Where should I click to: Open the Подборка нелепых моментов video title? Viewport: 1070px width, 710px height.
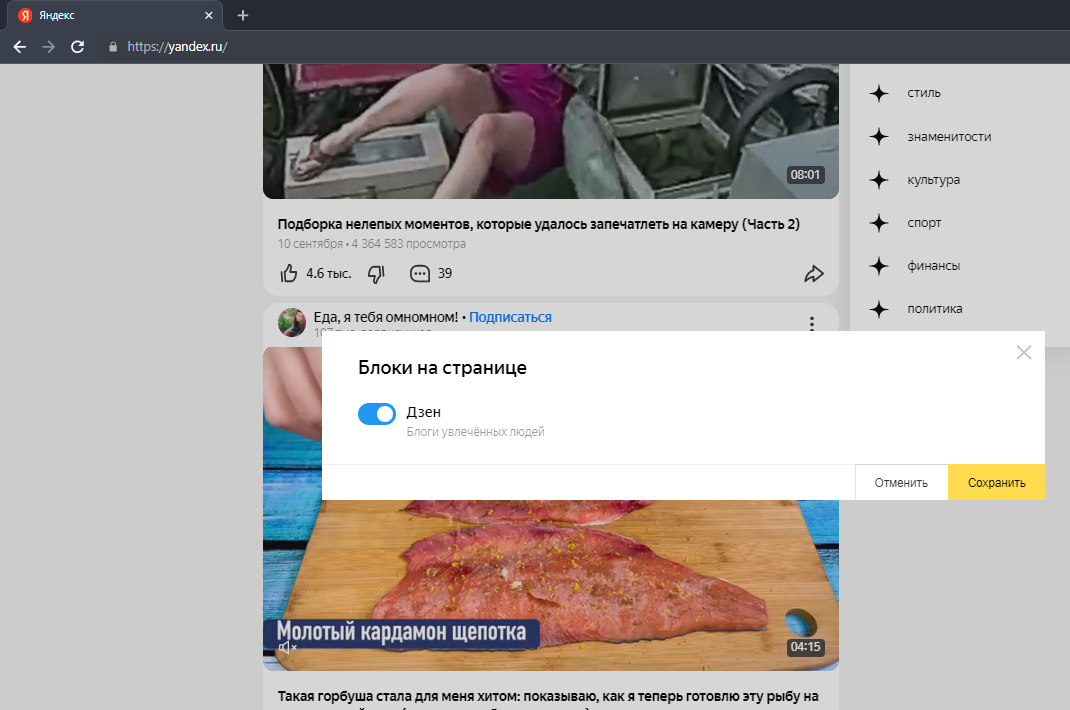point(538,224)
